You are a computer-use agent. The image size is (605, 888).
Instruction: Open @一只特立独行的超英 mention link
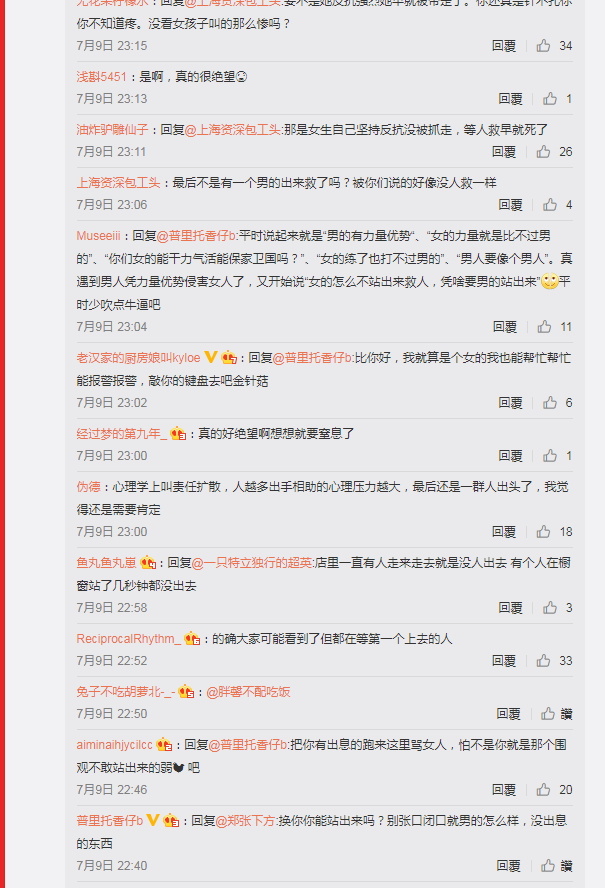coord(253,563)
